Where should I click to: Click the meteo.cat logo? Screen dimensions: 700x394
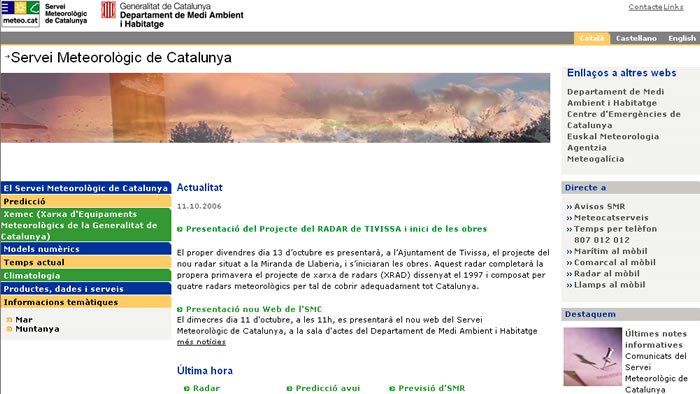point(21,13)
